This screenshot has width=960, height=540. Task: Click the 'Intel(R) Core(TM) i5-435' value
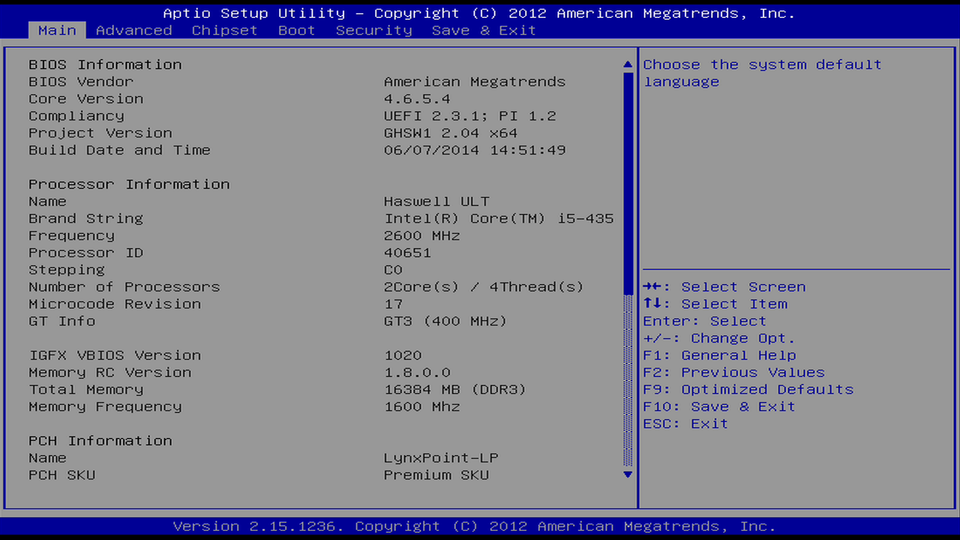498,219
